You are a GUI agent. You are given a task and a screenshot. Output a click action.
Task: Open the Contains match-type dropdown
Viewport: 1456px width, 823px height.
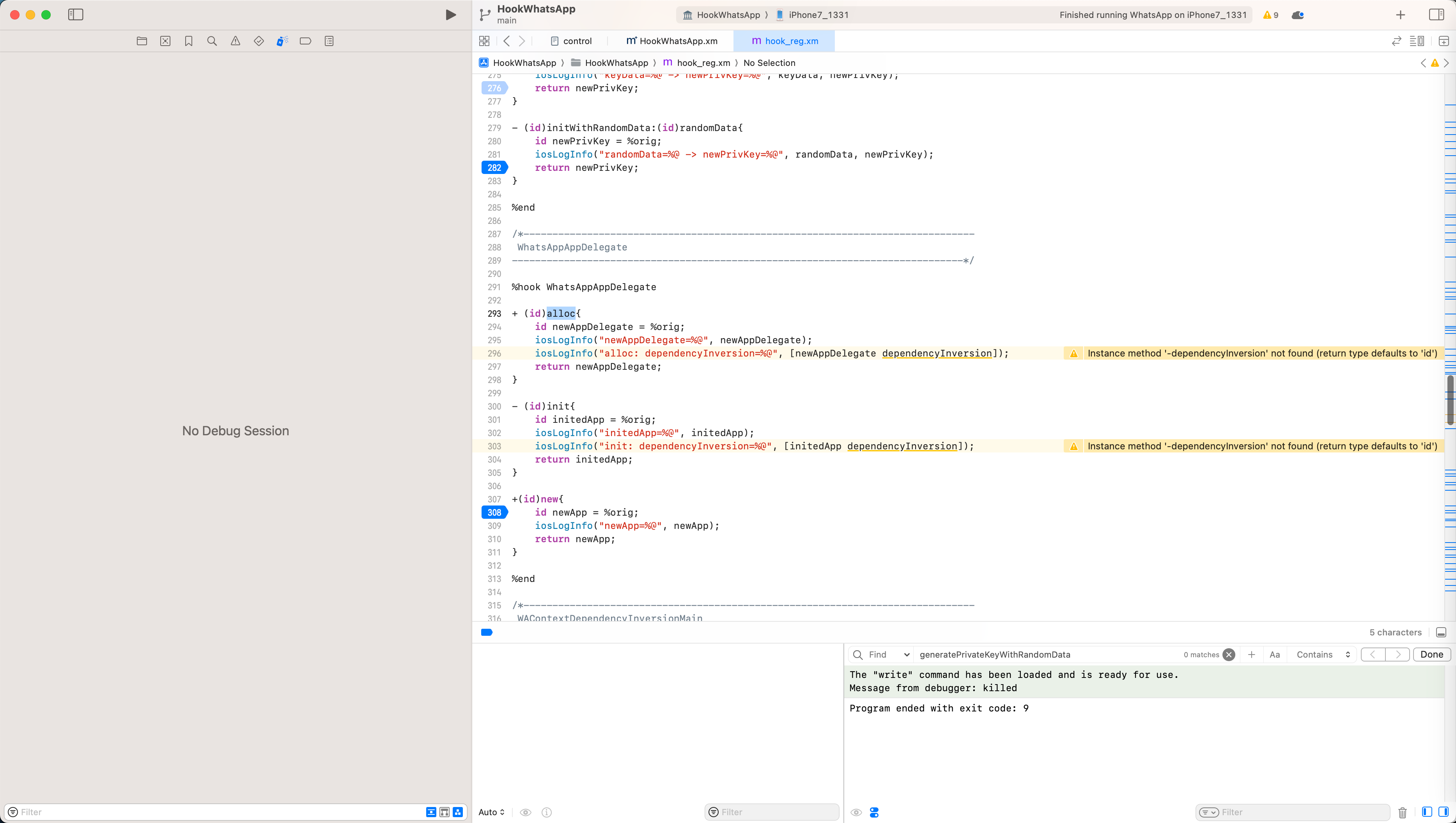1323,654
